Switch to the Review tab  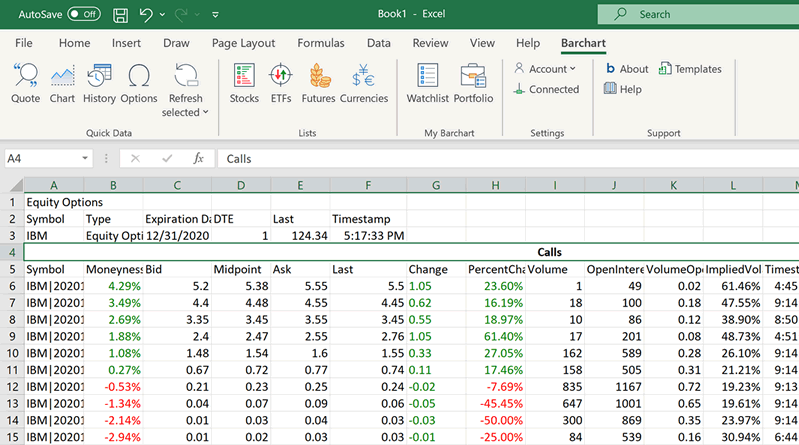coord(431,43)
